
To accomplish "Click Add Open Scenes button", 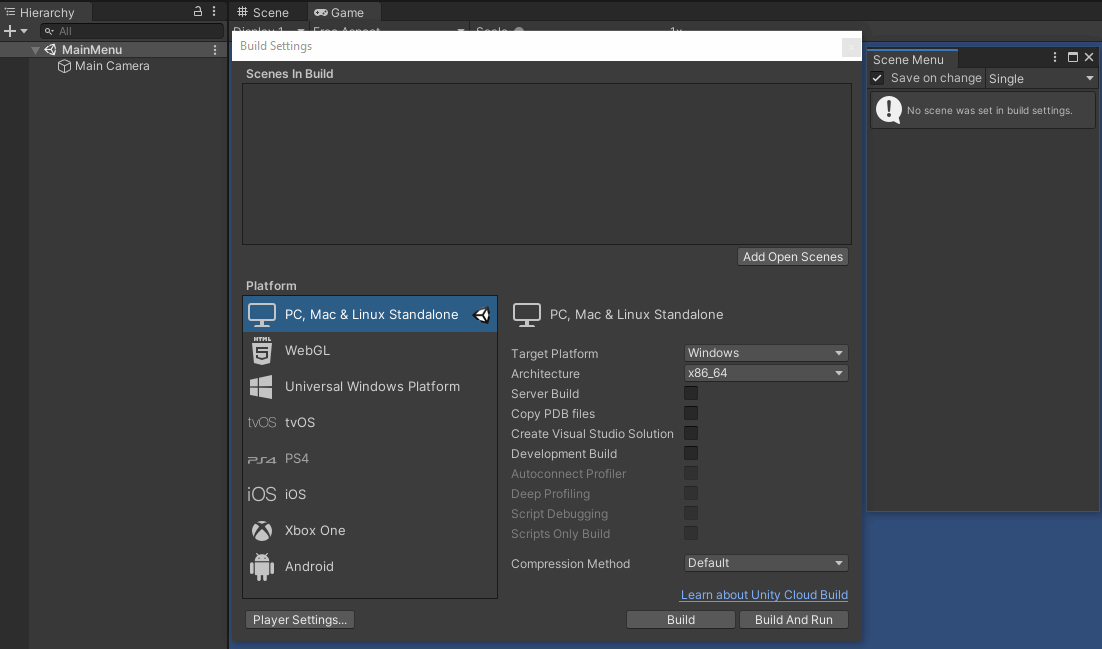I will tap(793, 257).
